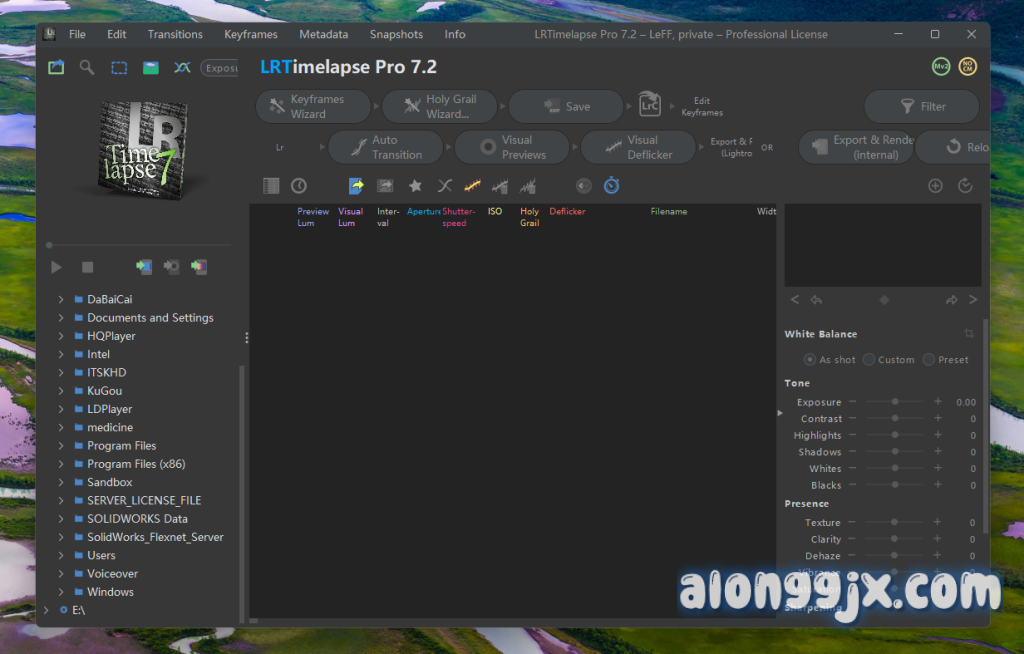
Task: Expand the Program Files (x86) folder
Action: click(x=61, y=464)
